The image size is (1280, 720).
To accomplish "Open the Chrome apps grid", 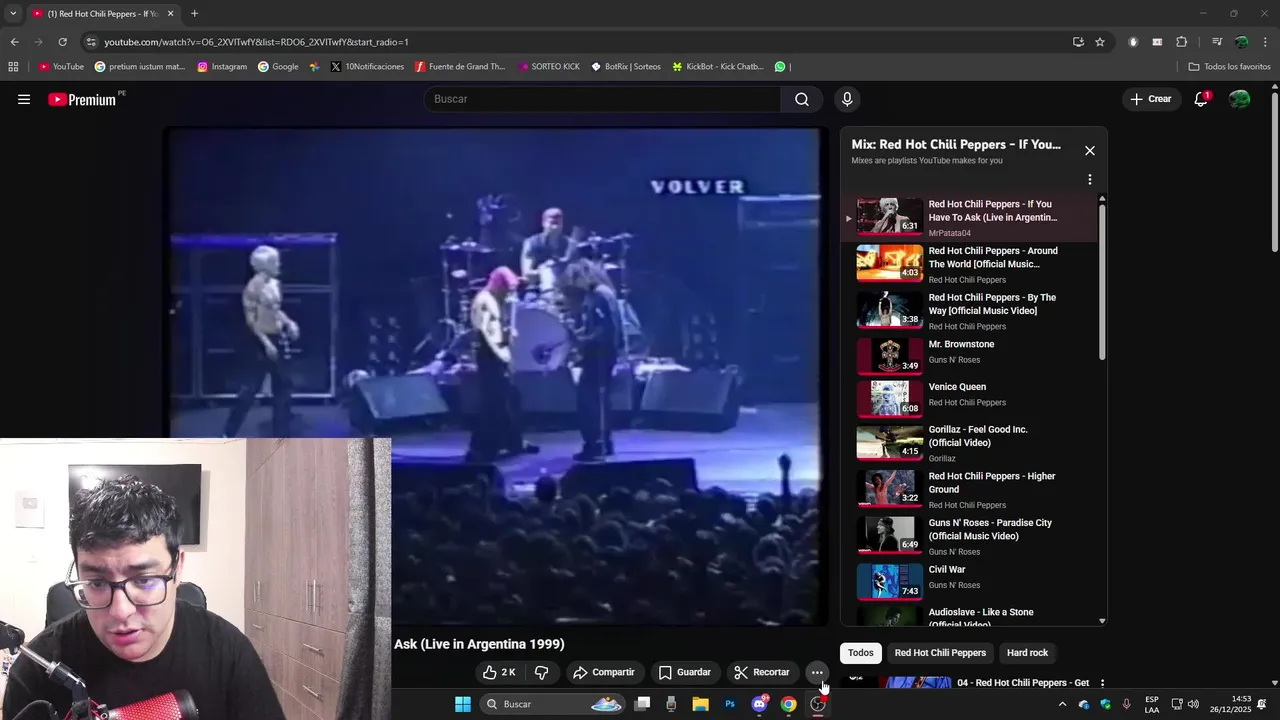I will [x=13, y=67].
